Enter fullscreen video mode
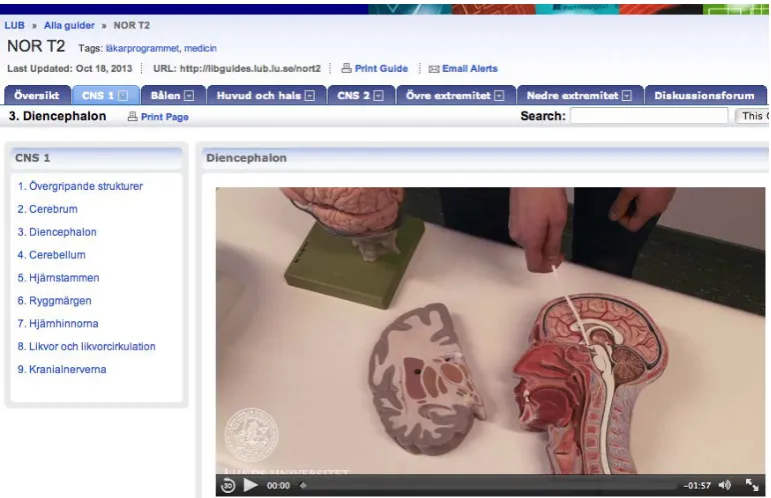The height and width of the screenshot is (498, 771). [x=752, y=485]
